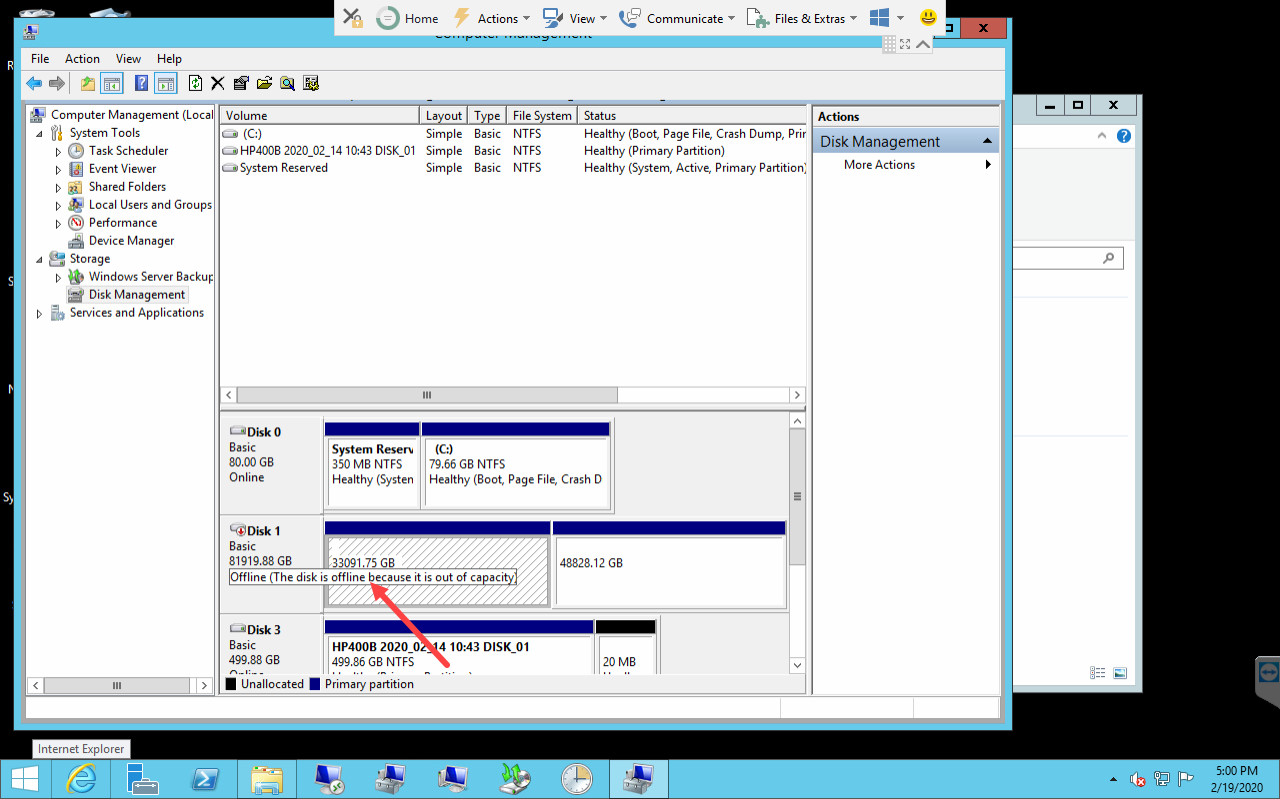Screen dimensions: 1280x799
Task: Click the network tray icon
Action: click(1162, 779)
